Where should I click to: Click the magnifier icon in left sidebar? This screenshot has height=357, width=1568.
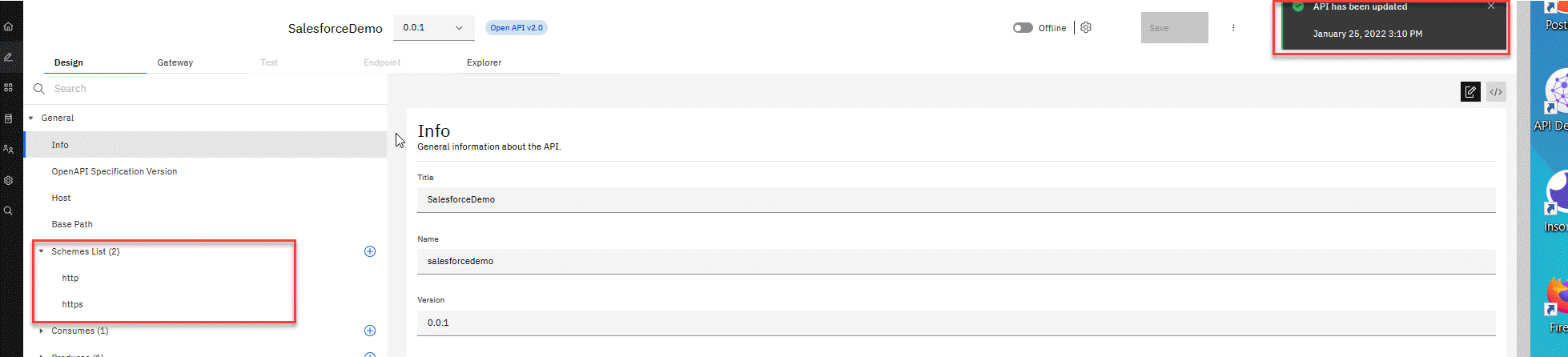8,211
